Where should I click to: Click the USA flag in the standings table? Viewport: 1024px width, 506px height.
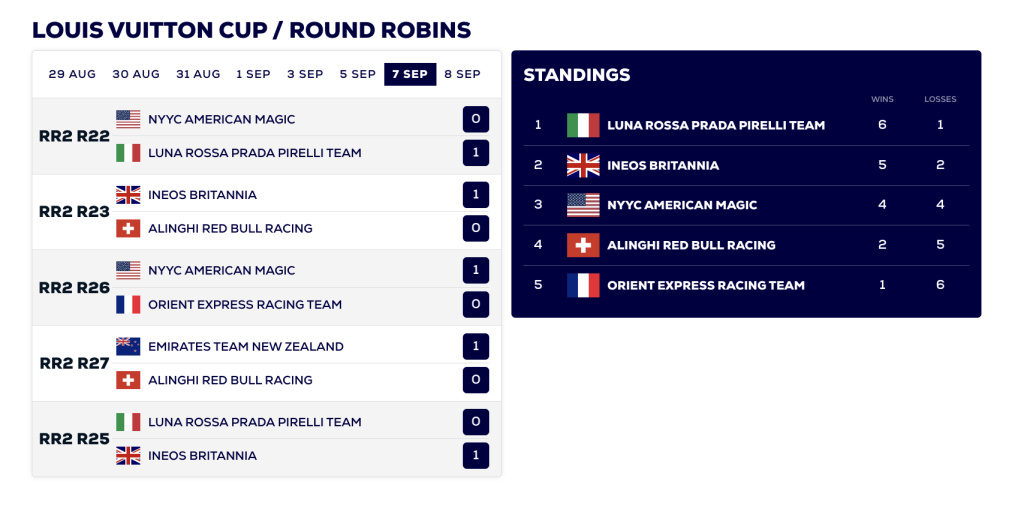coord(583,205)
